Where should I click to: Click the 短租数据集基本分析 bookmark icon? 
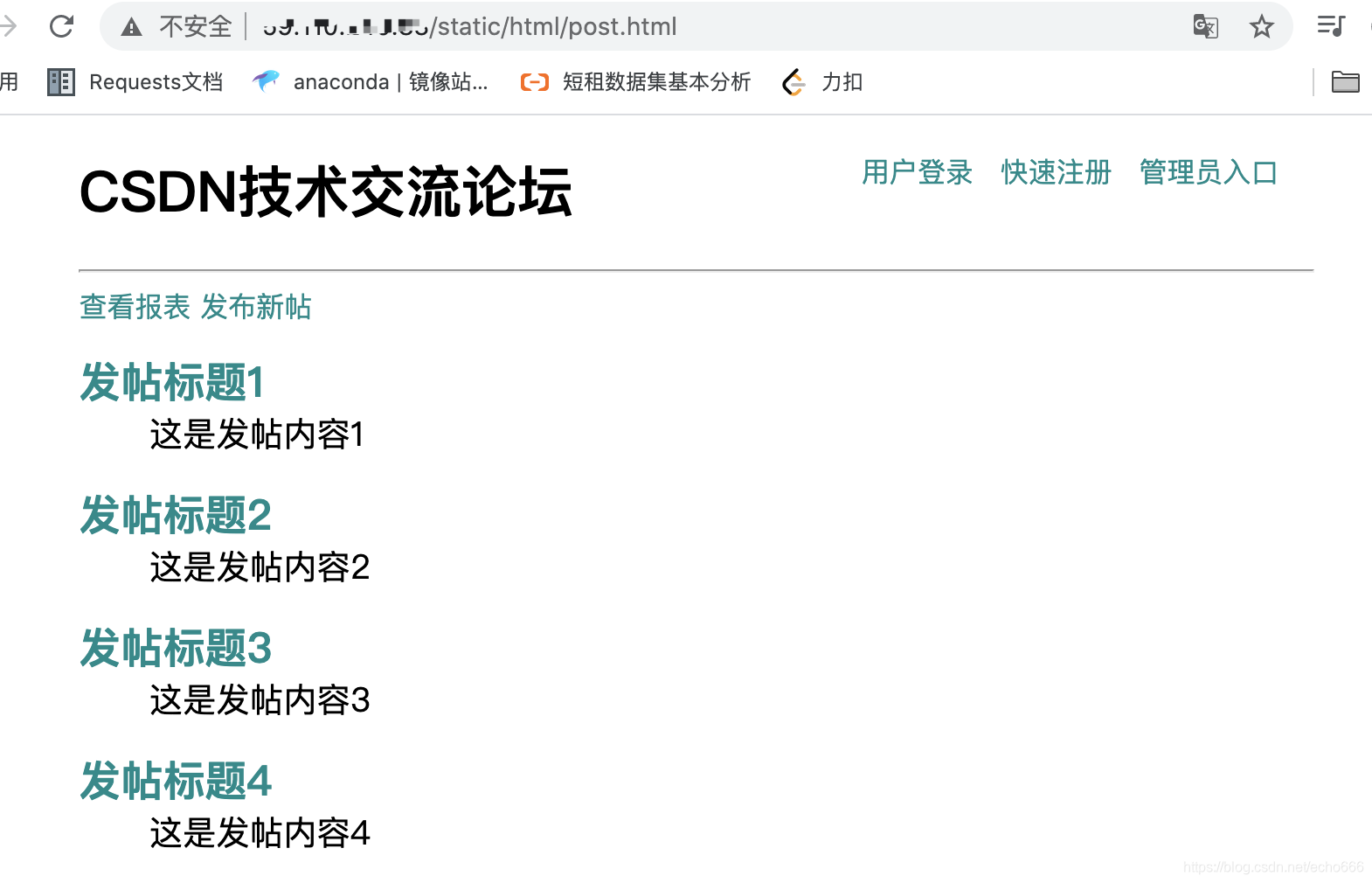click(535, 82)
